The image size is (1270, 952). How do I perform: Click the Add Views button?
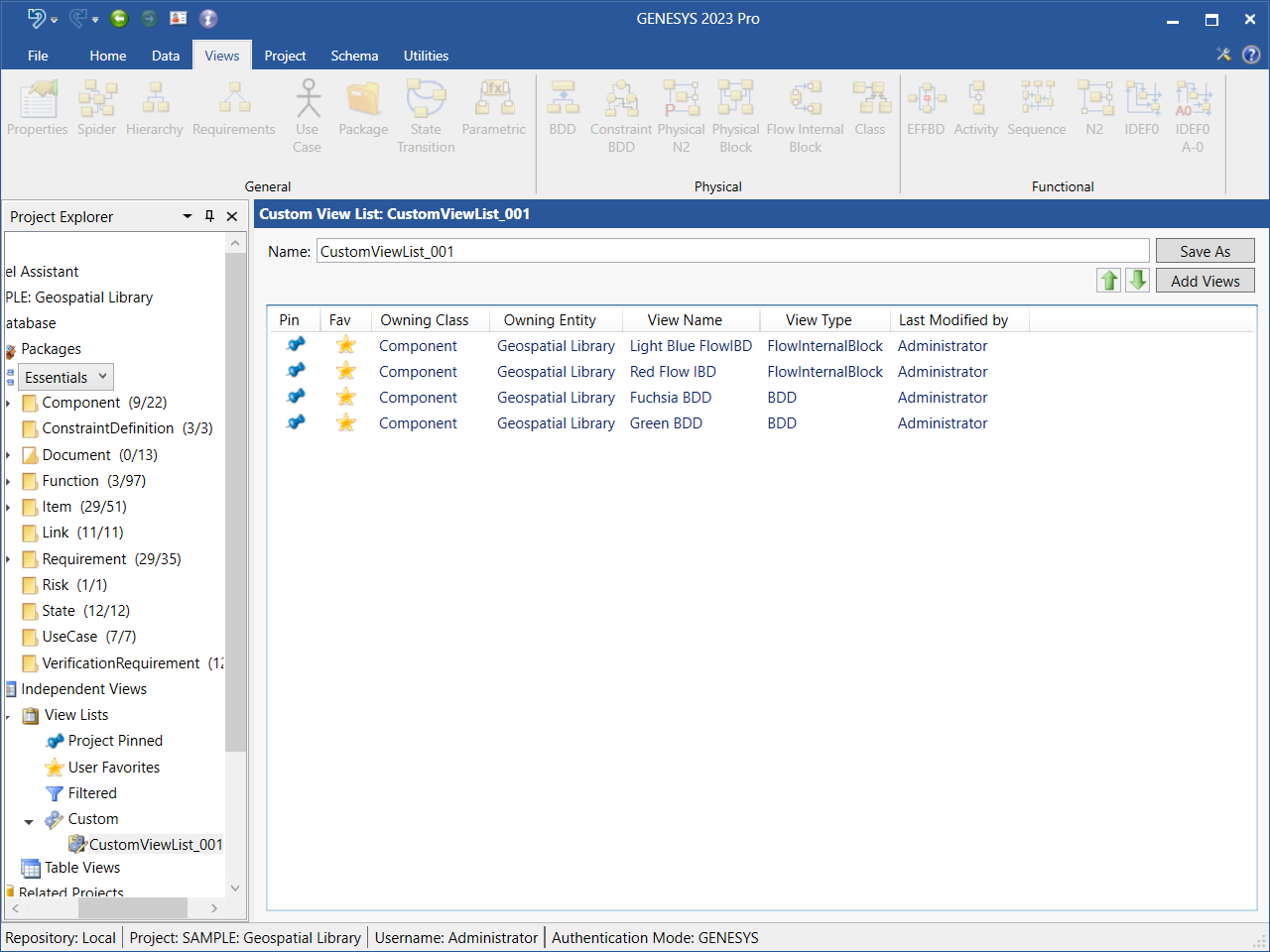(x=1205, y=281)
